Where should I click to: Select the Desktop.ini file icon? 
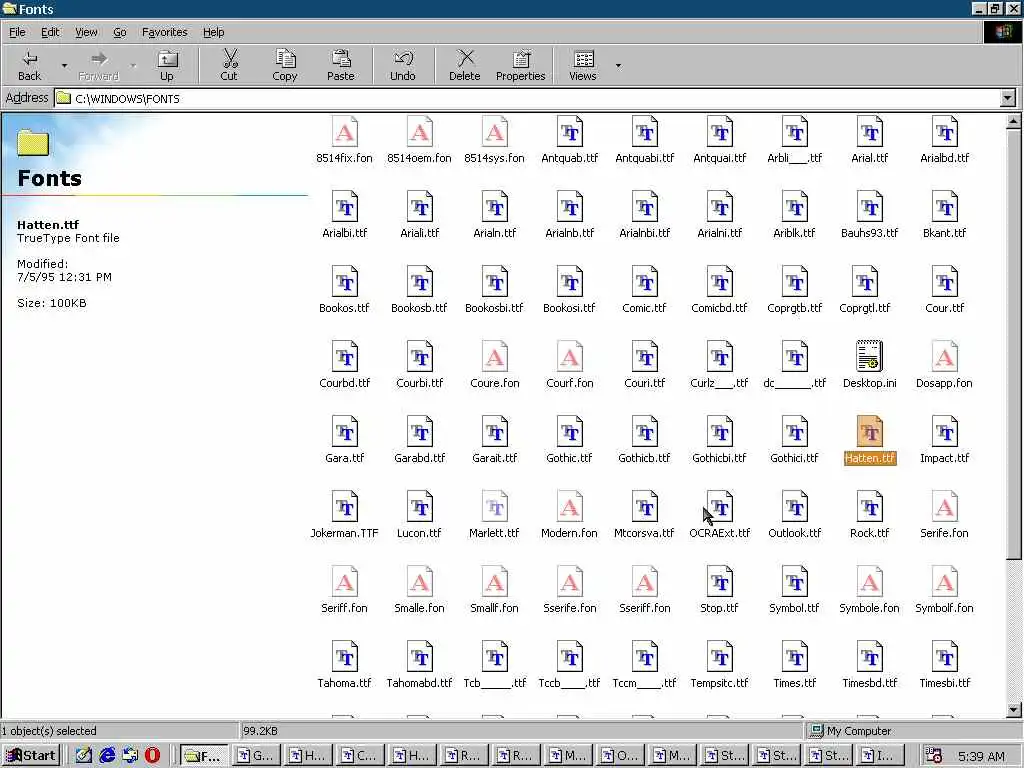[870, 357]
